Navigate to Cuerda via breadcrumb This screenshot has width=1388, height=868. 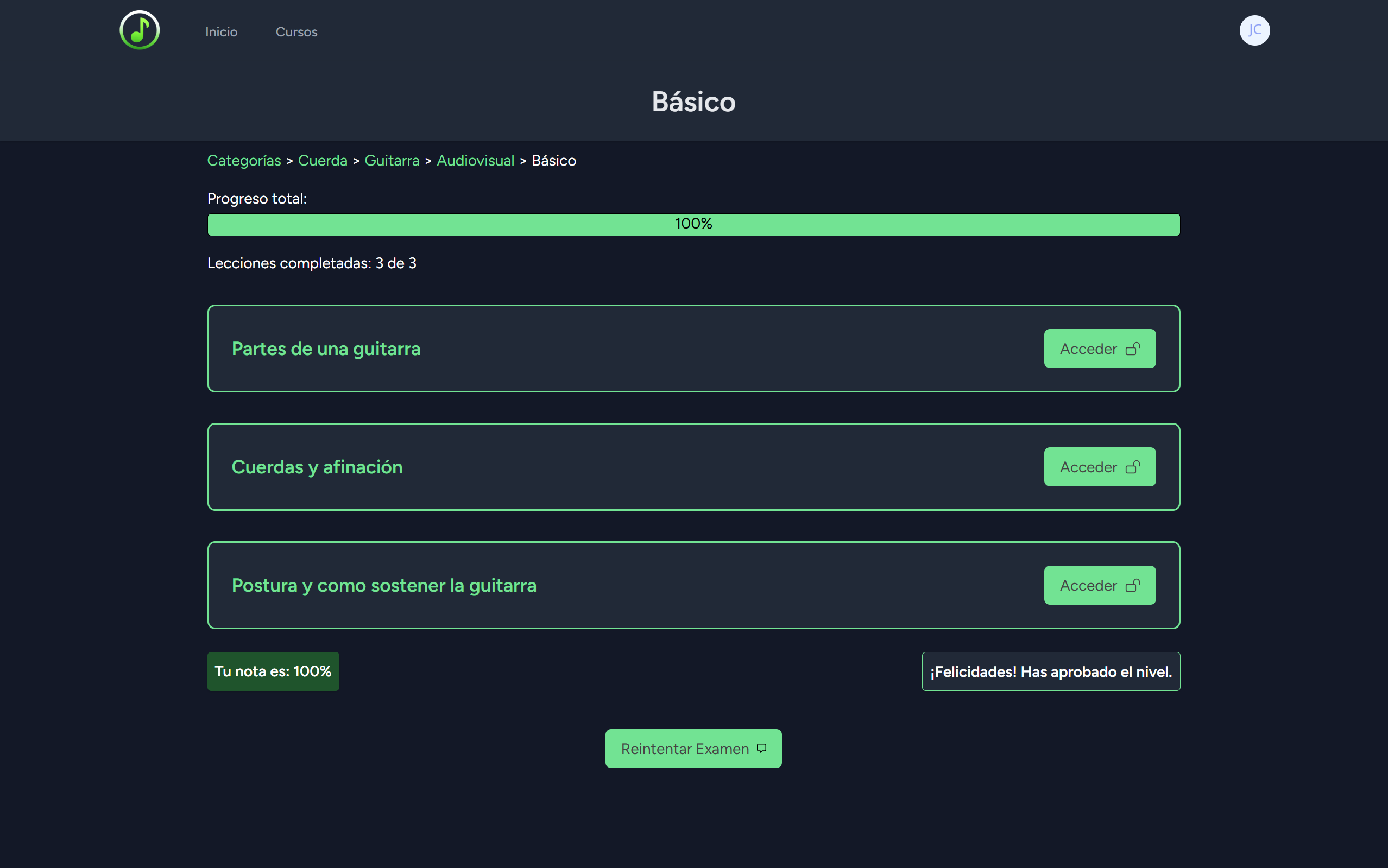322,161
